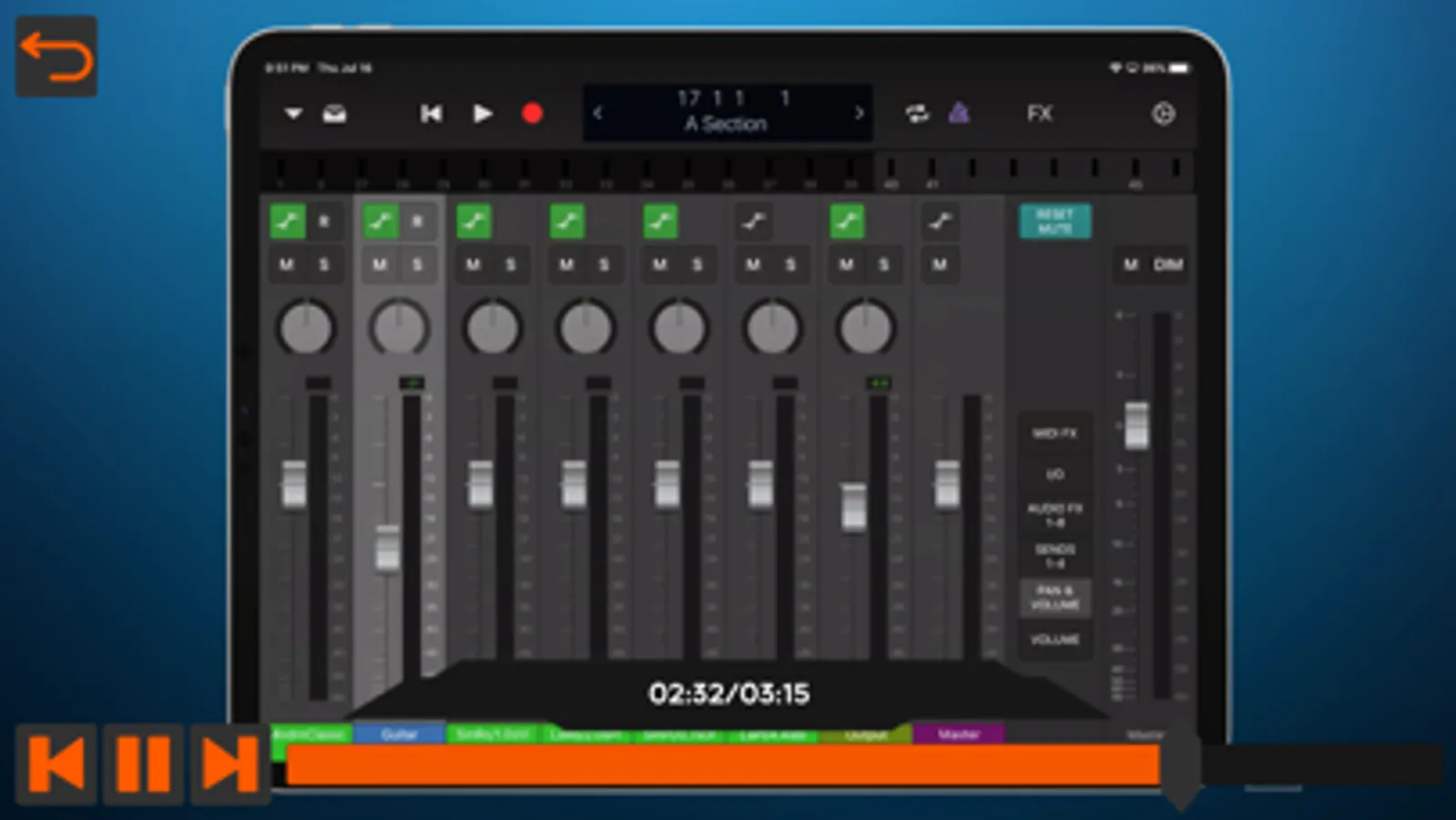Select the purple Master channel label
Screen dimensions: 1456x820
[958, 734]
